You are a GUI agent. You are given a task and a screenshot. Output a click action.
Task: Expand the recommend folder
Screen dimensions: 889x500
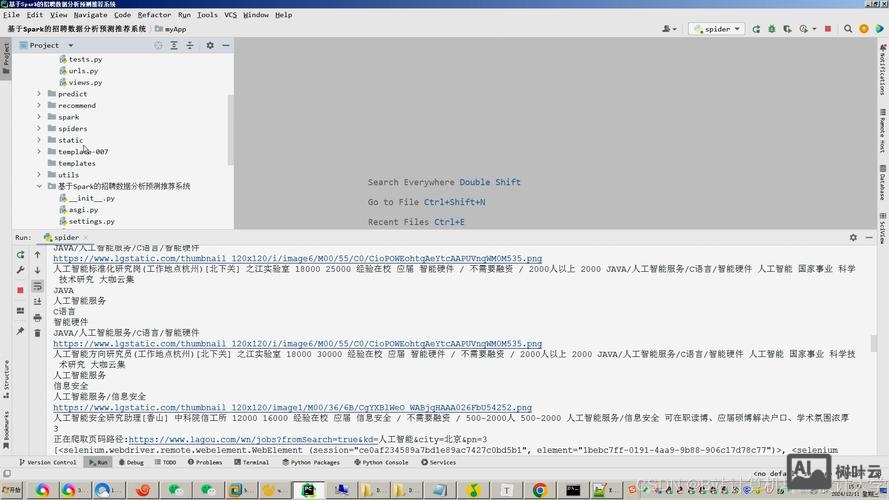pyautogui.click(x=39, y=105)
